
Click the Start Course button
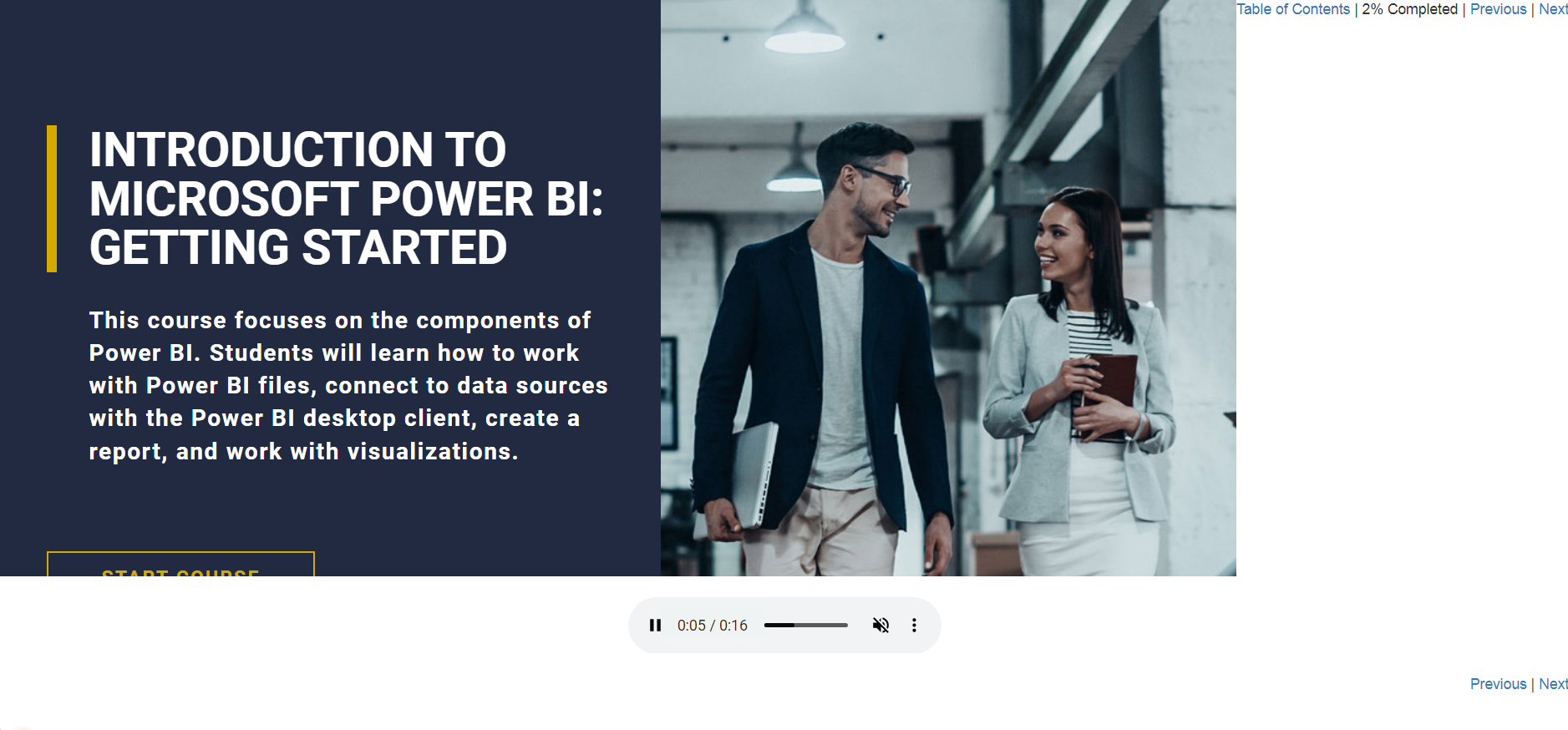pyautogui.click(x=180, y=565)
